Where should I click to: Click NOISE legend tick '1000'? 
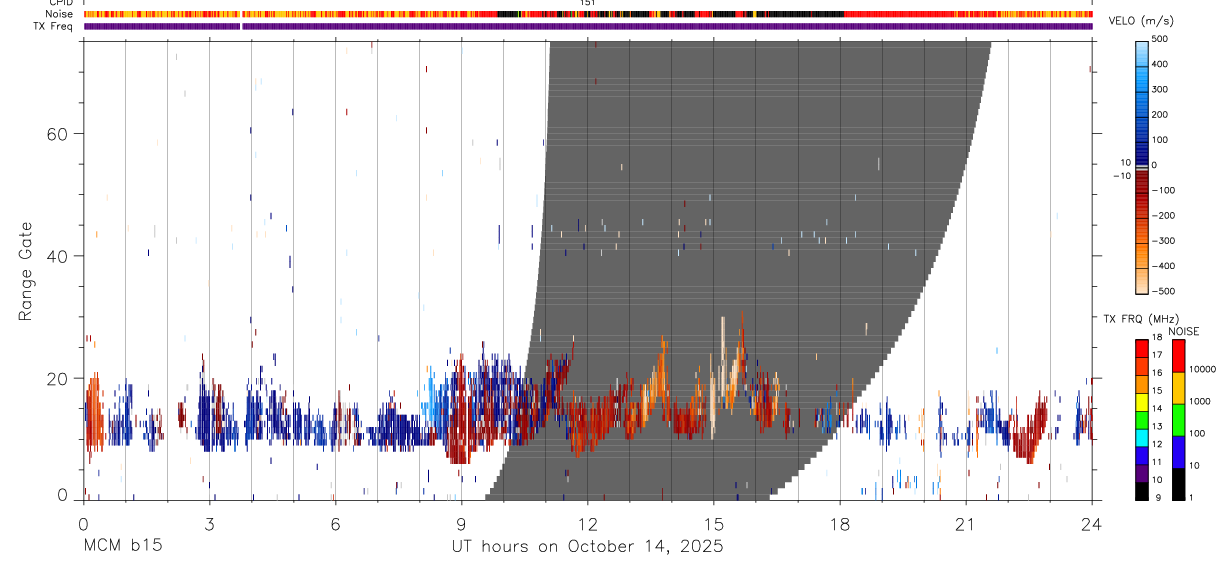click(1199, 401)
